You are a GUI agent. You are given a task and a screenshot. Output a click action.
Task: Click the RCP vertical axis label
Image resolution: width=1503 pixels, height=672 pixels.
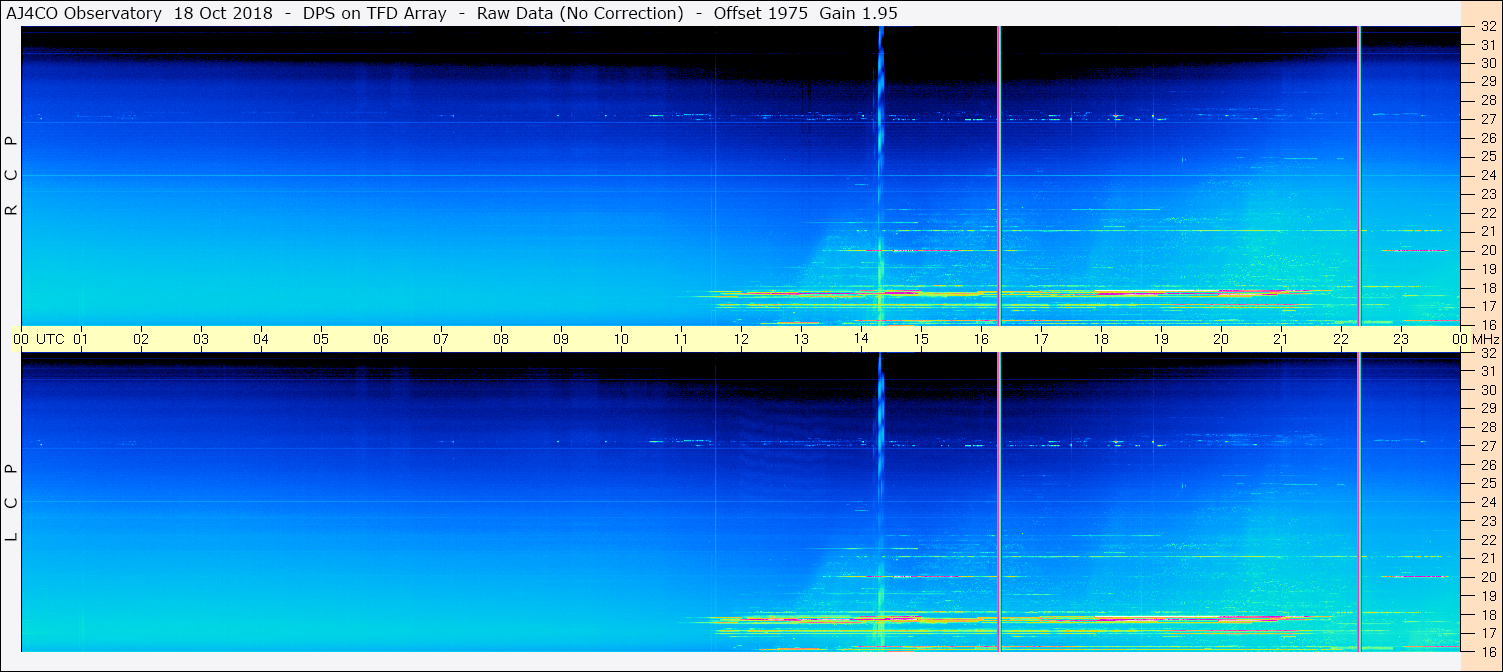(x=11, y=175)
